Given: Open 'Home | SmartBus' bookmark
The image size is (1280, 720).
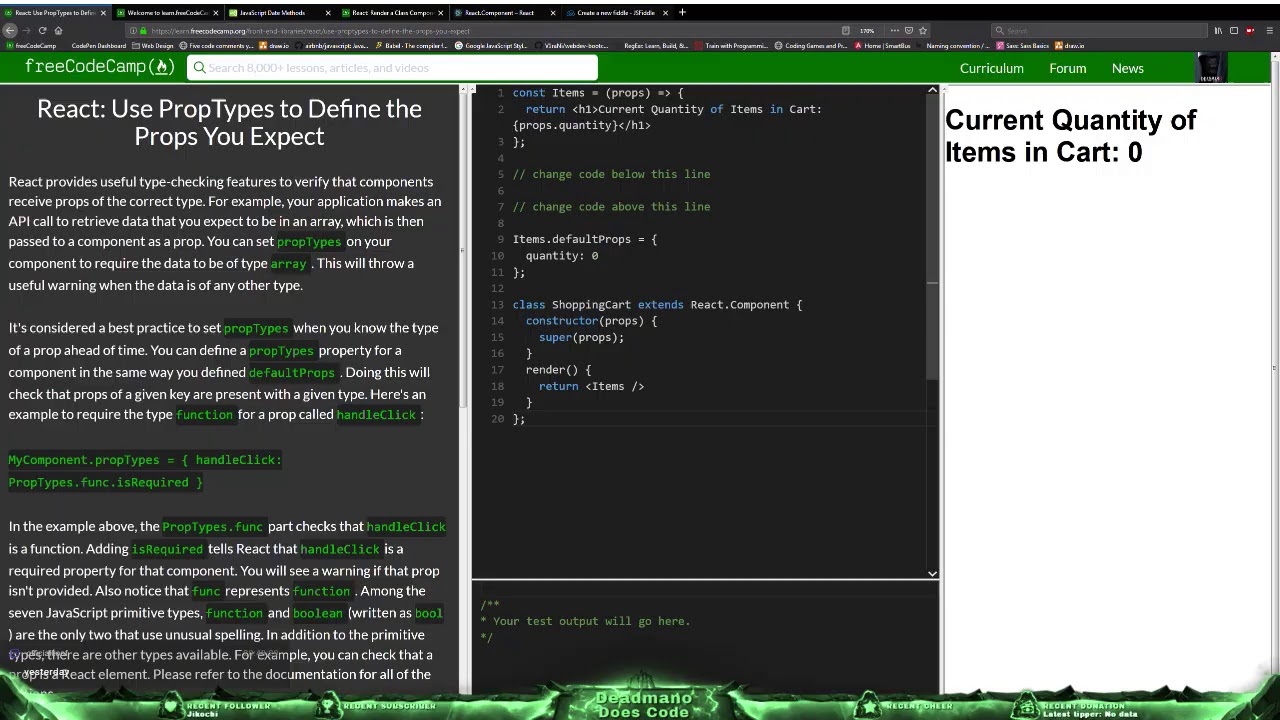Looking at the screenshot, I should click(x=881, y=46).
